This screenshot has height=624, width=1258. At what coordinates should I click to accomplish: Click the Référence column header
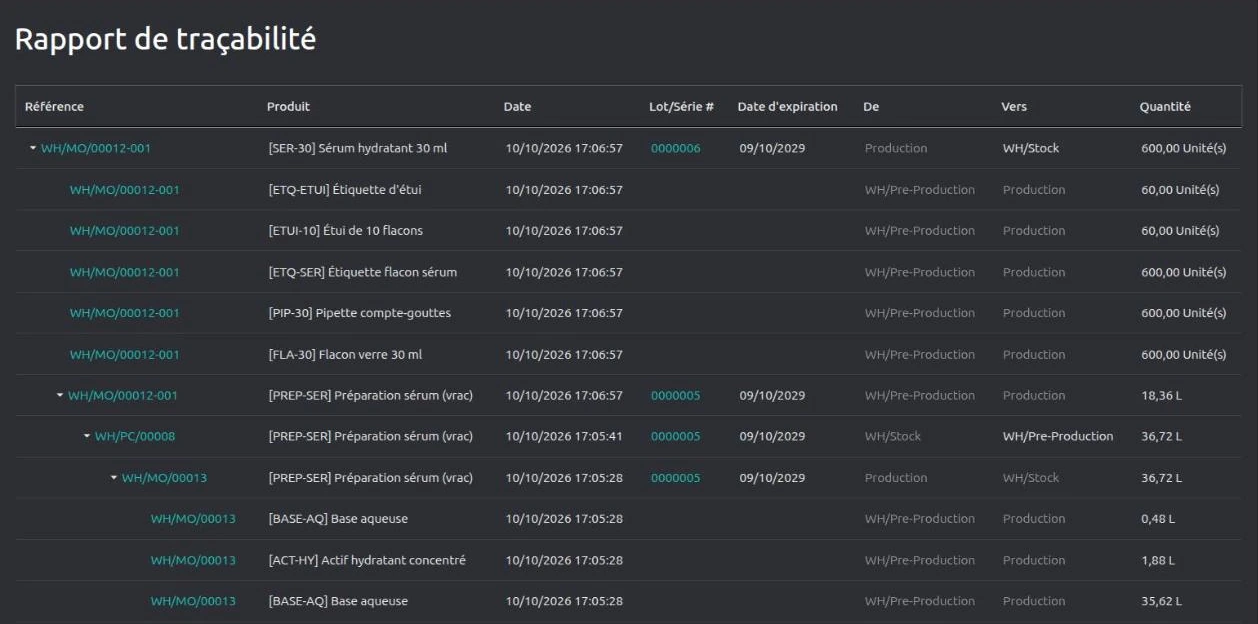tap(54, 107)
